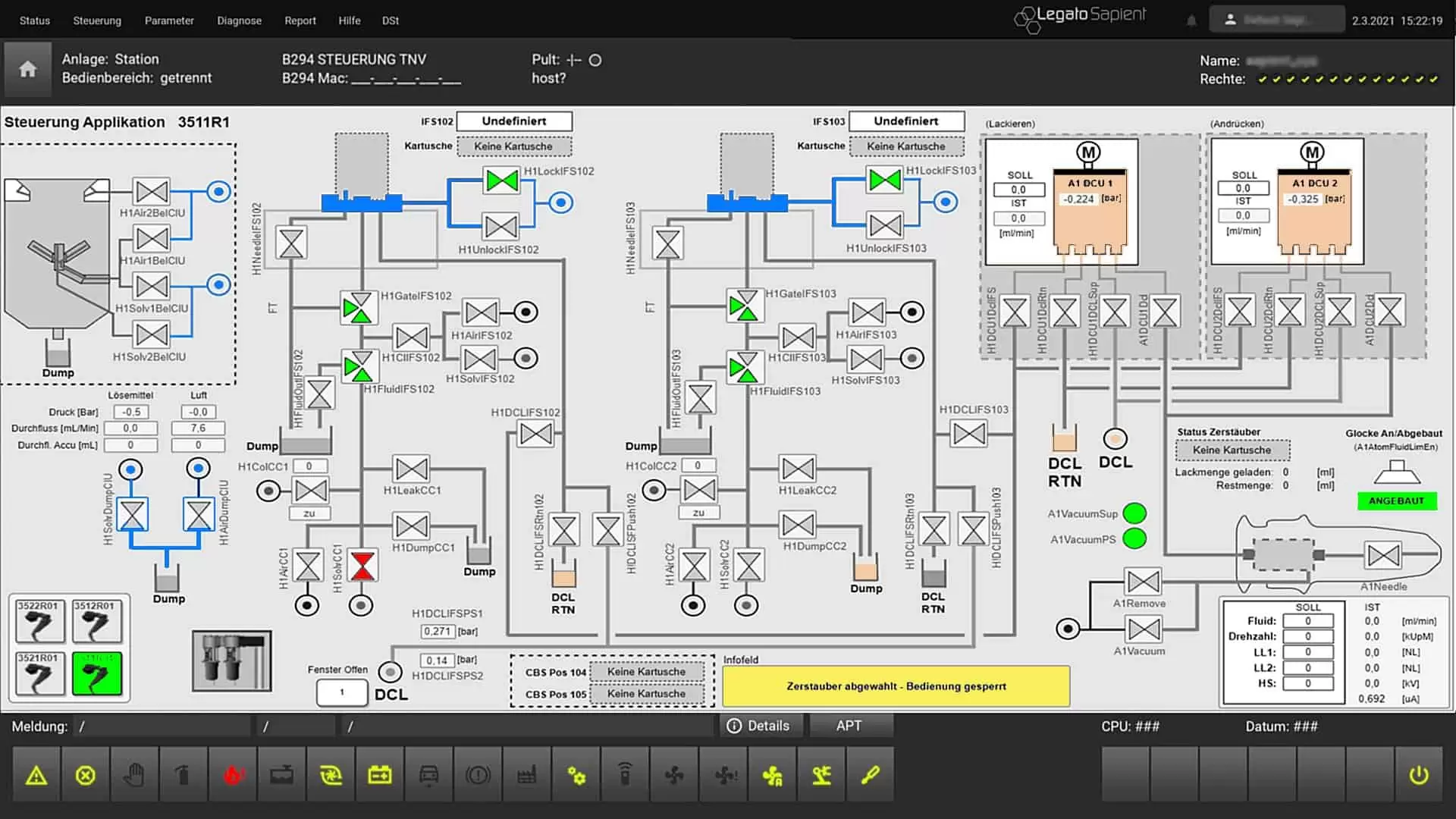Toggle the red H1SolvCC1 valve
This screenshot has height=819, width=1456.
click(x=362, y=566)
